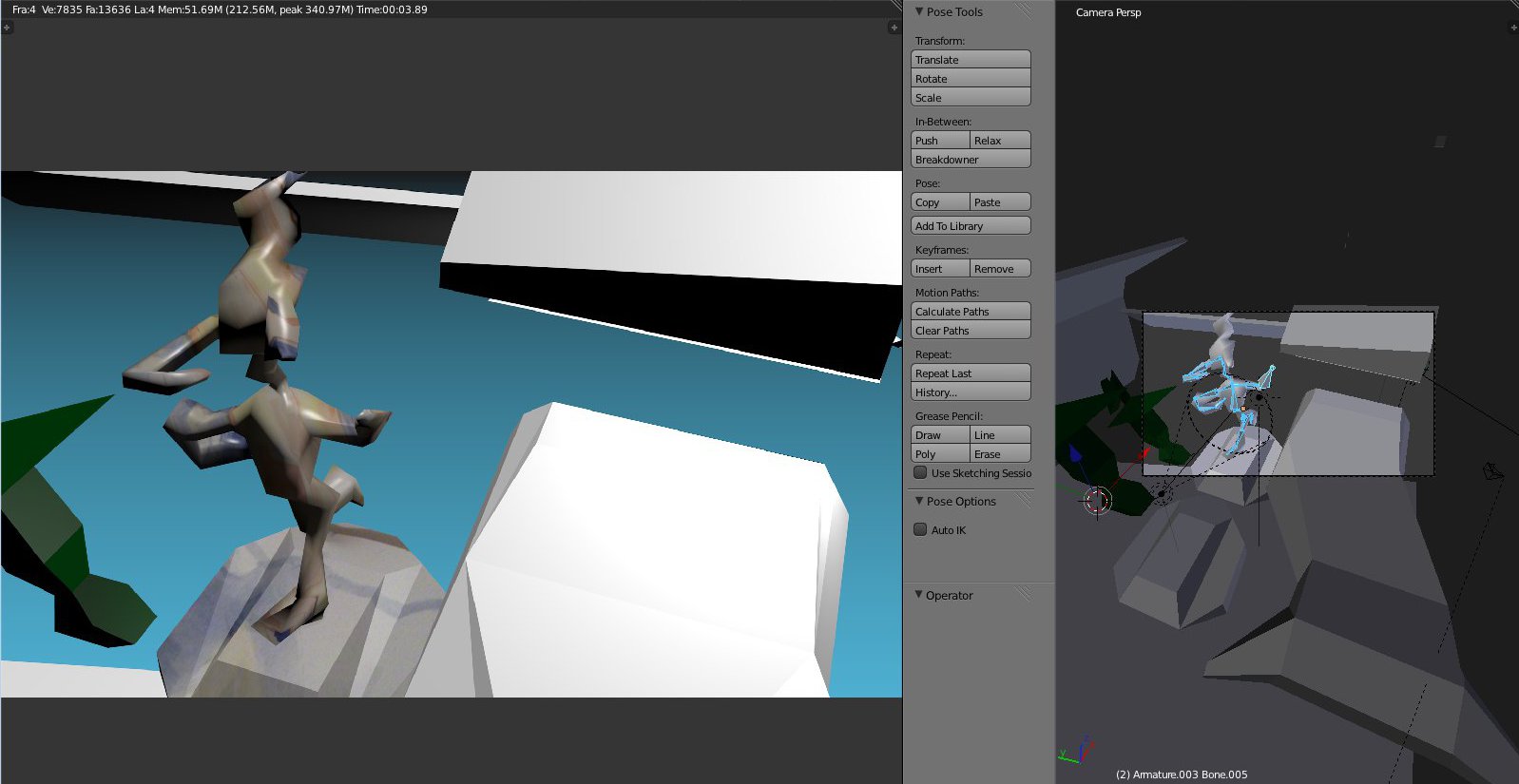Grab the Pose Options panel drag handle

pos(1023,501)
